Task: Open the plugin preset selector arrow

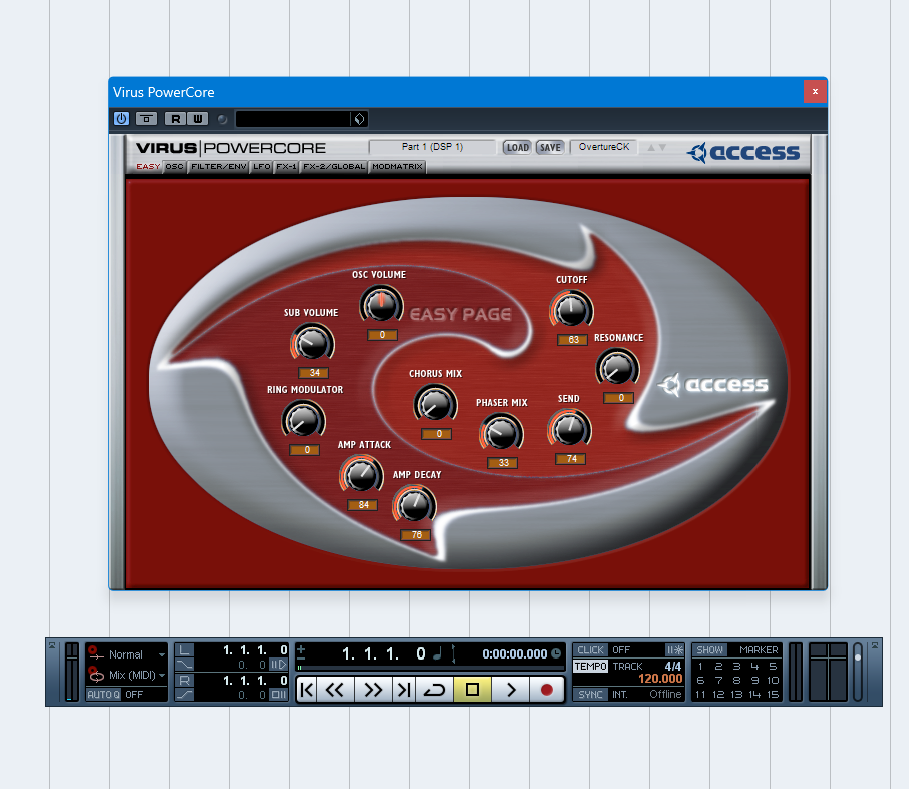Action: pos(359,119)
